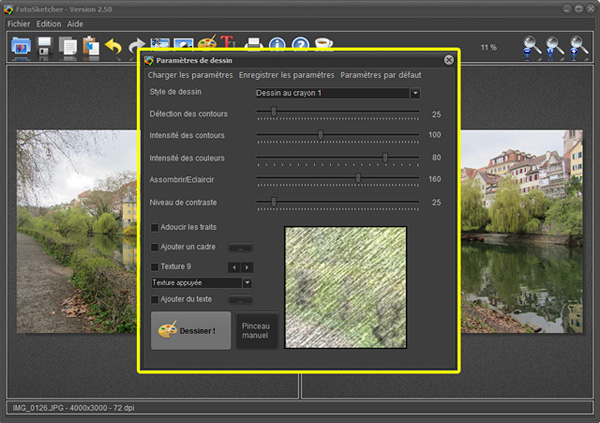
Task: Open the help question mark icon
Action: click(300, 46)
